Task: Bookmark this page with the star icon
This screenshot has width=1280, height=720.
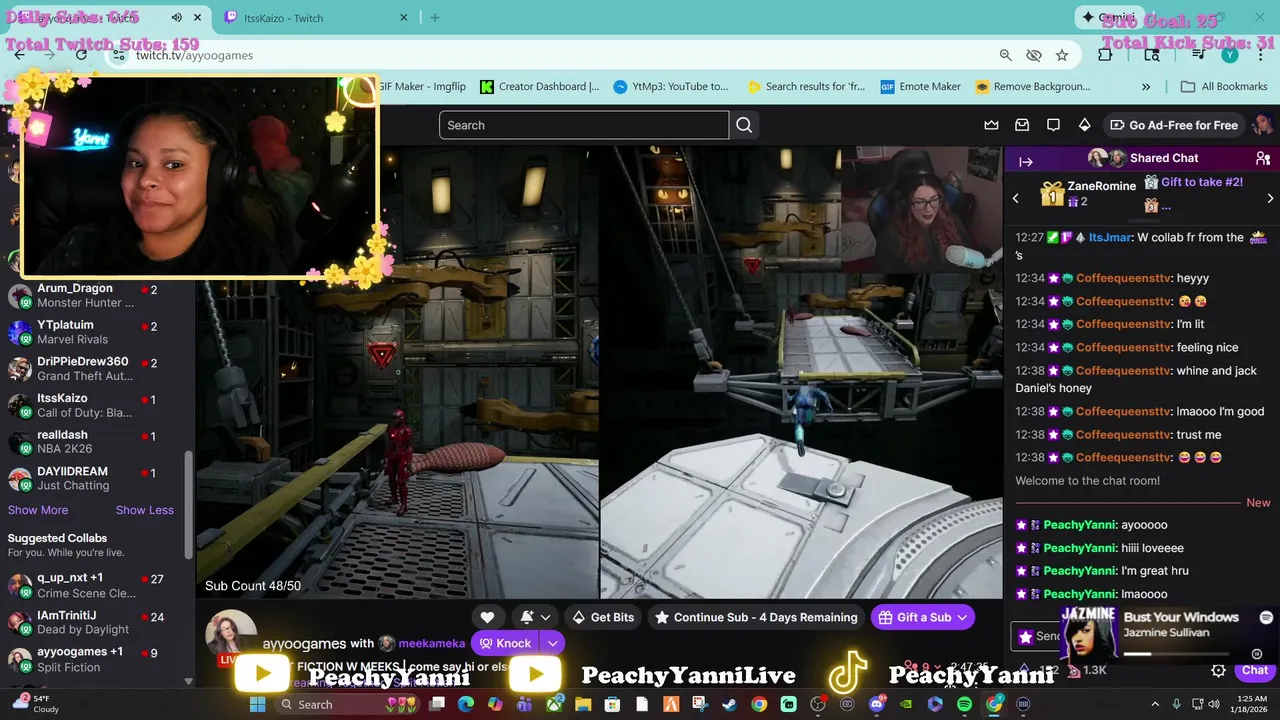Action: [1062, 55]
